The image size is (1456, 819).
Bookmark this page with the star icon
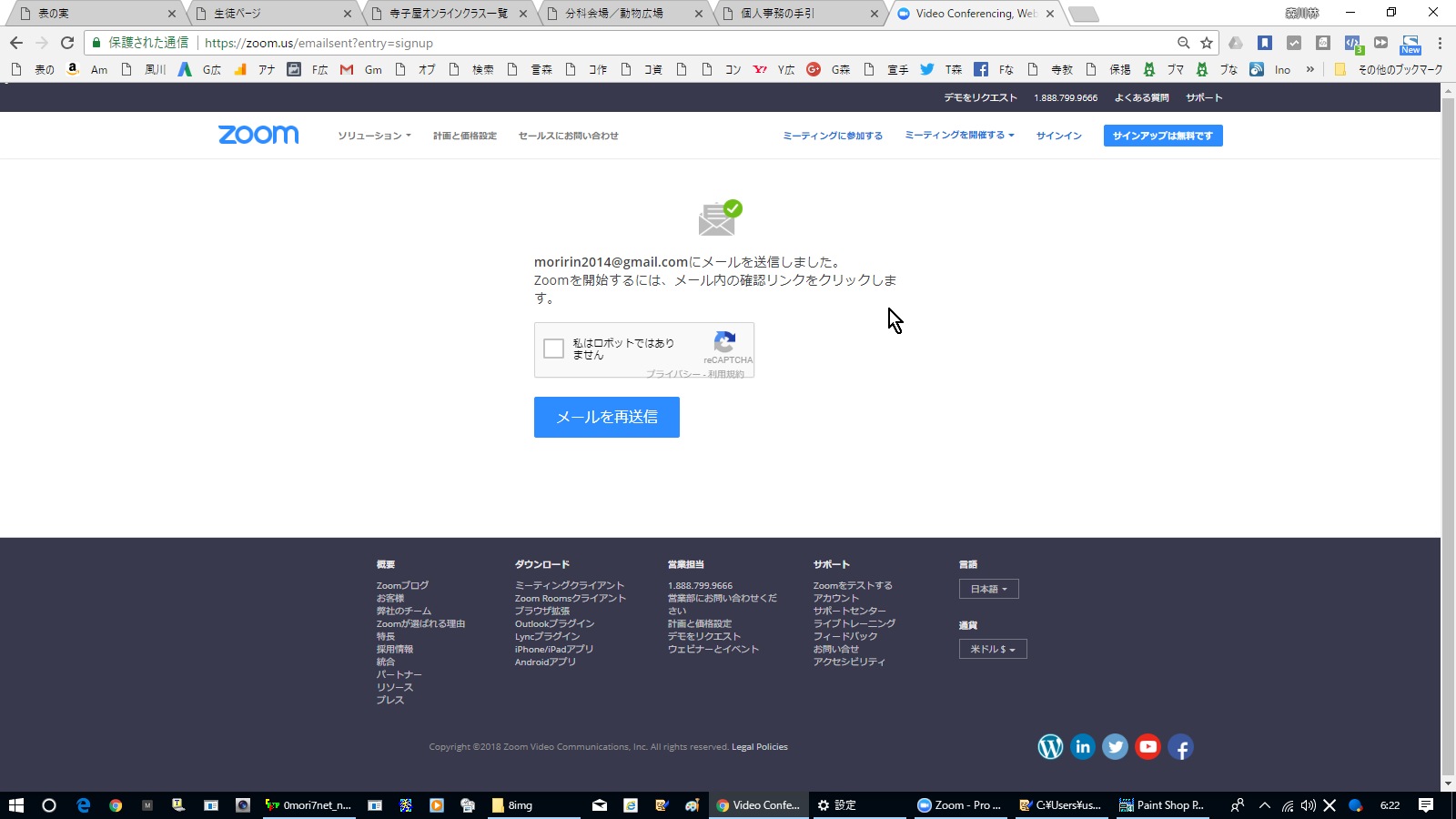pyautogui.click(x=1207, y=43)
